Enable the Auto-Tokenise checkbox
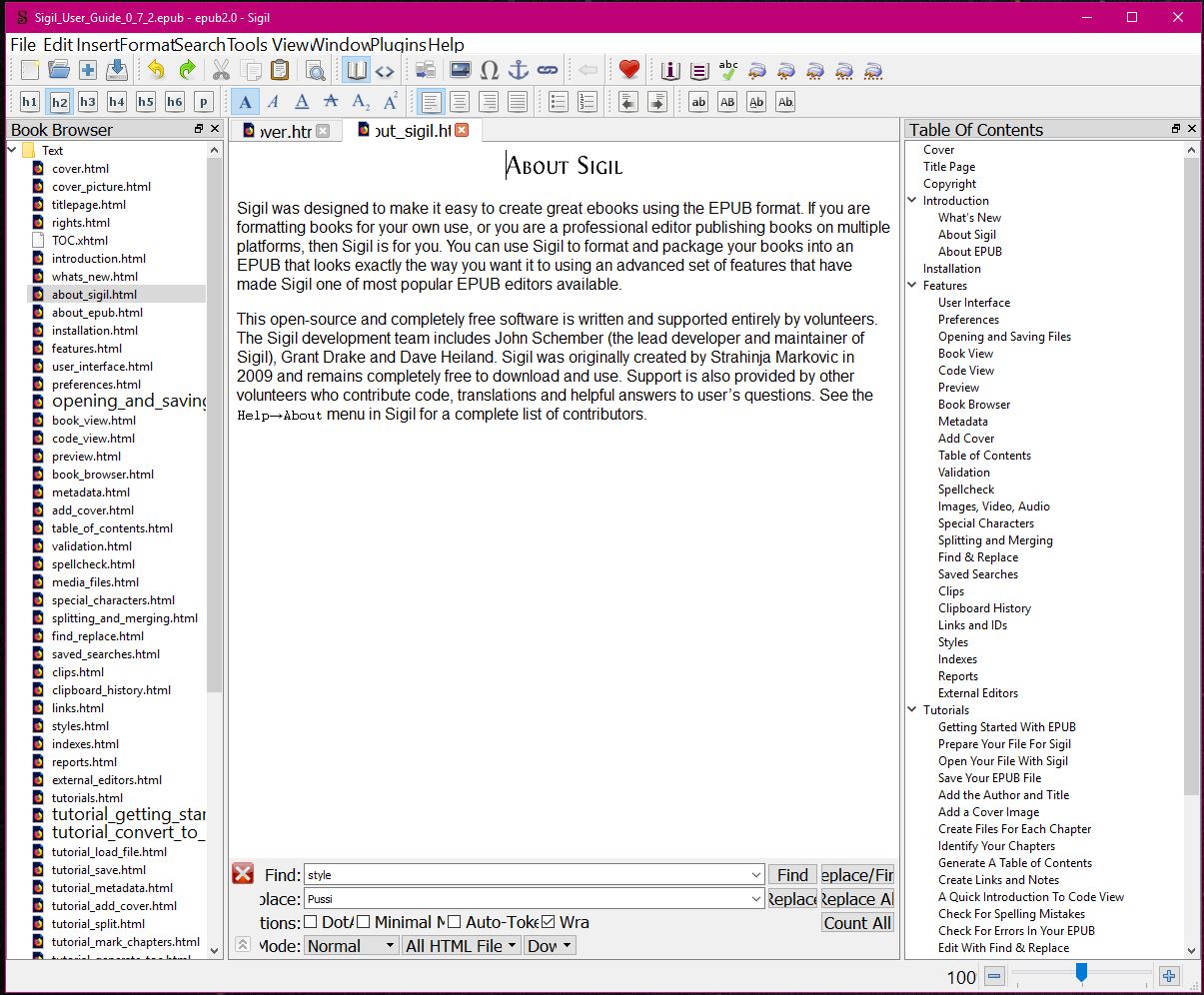Screen dimensions: 1204x995 tap(455, 921)
